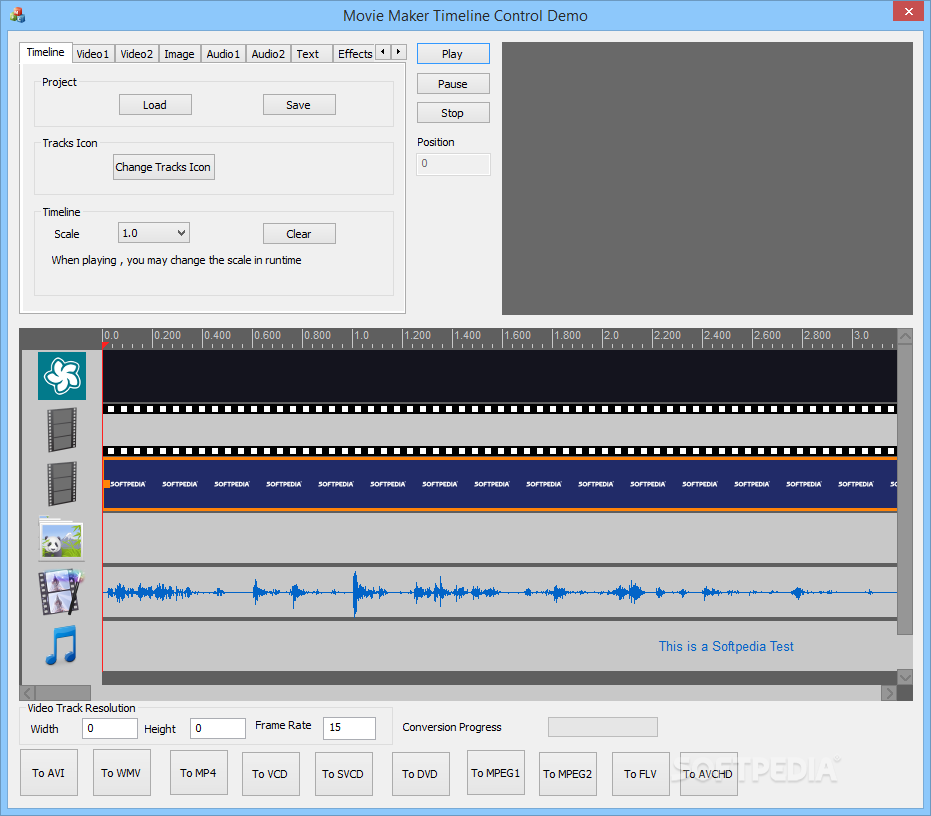Click the Position value field
Viewport: 931px width, 816px height.
[454, 164]
